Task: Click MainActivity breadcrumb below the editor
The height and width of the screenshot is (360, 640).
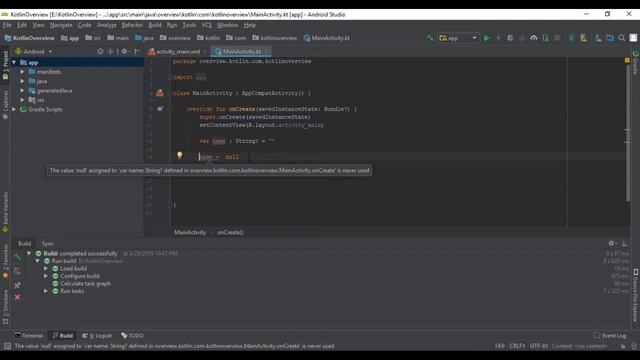Action: pyautogui.click(x=190, y=232)
